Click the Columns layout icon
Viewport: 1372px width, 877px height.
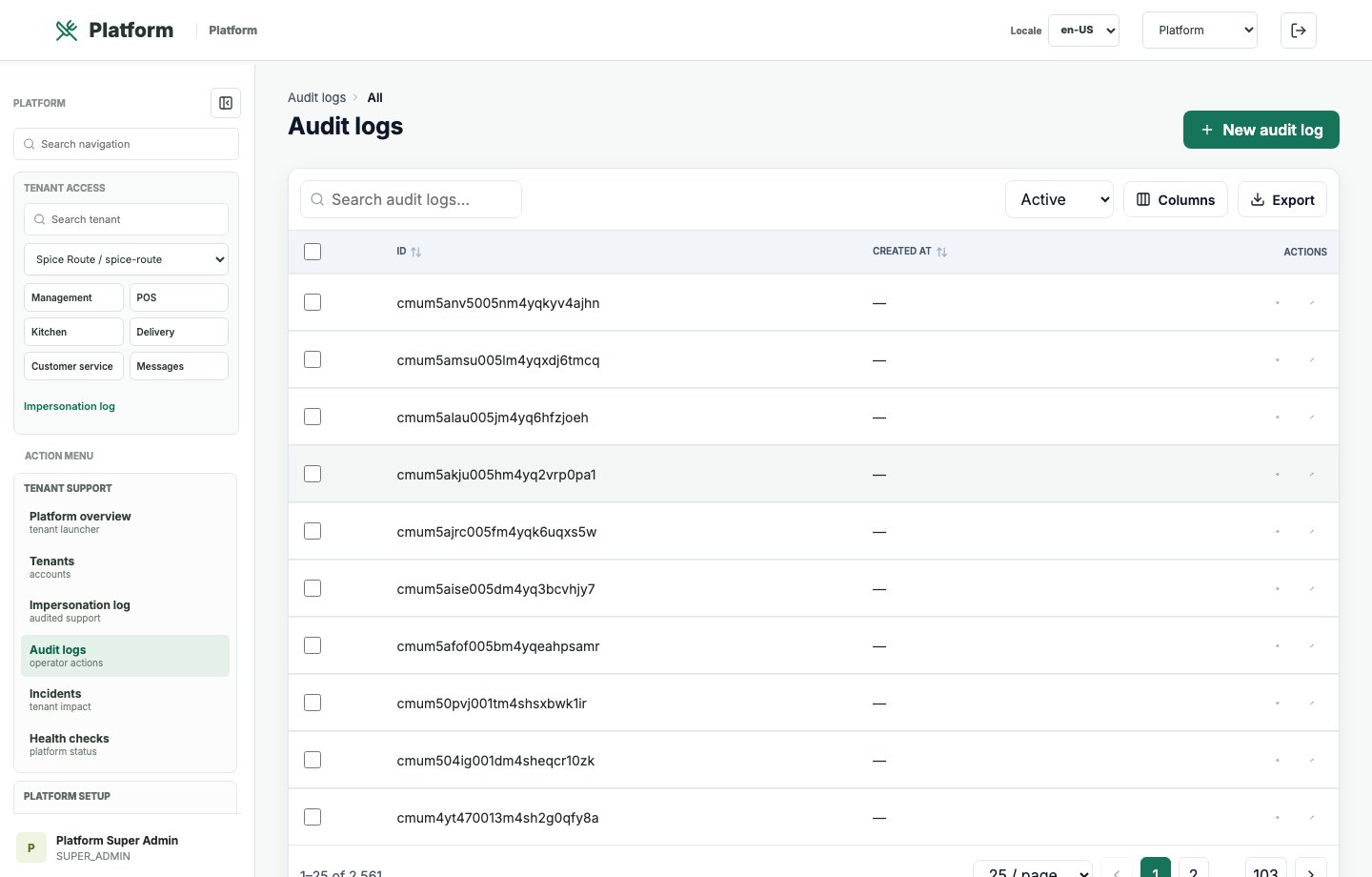(1143, 199)
